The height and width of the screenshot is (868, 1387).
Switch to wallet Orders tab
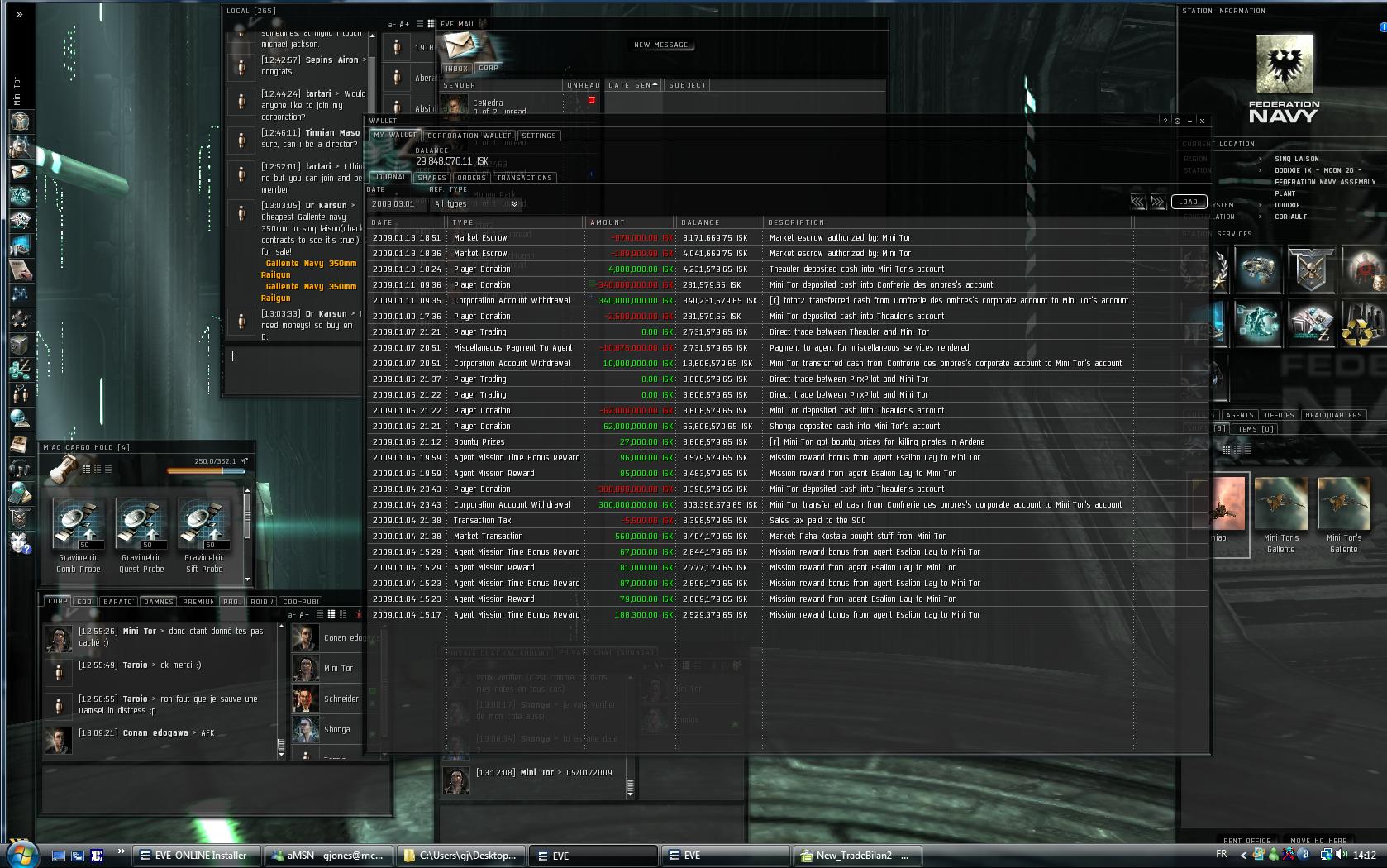click(x=471, y=178)
